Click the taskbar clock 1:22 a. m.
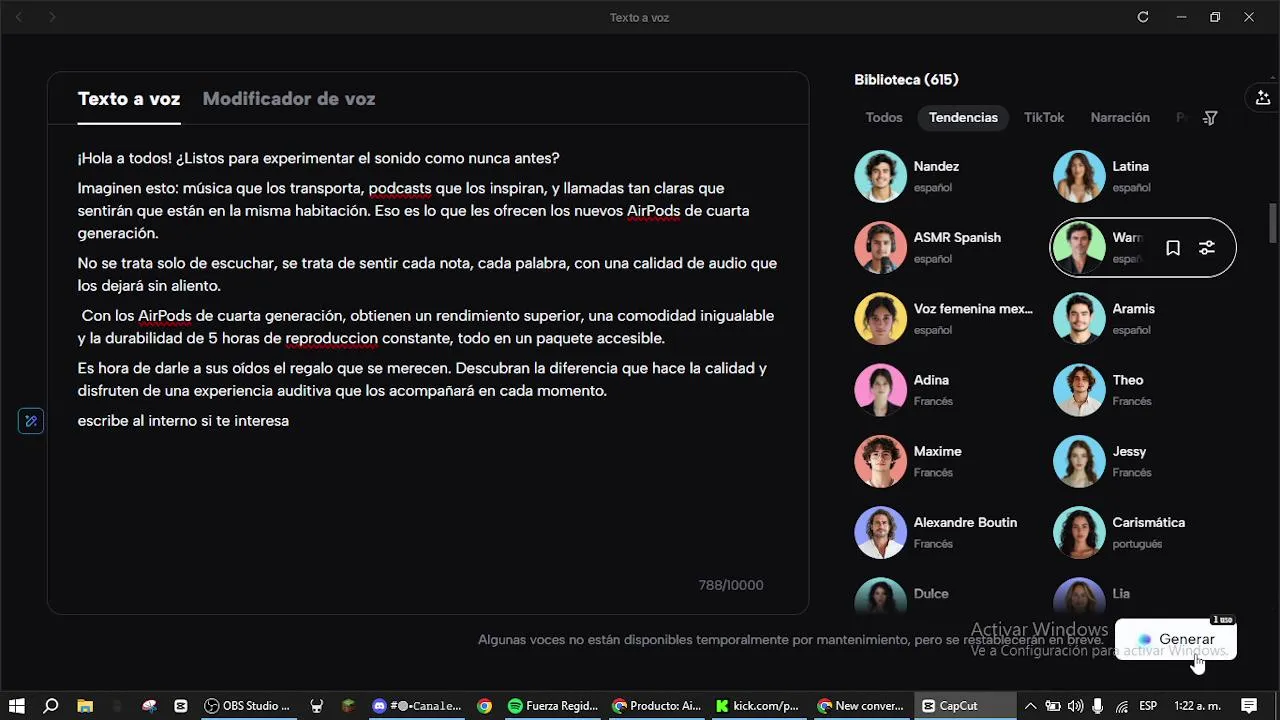This screenshot has height=720, width=1280. pos(1197,706)
